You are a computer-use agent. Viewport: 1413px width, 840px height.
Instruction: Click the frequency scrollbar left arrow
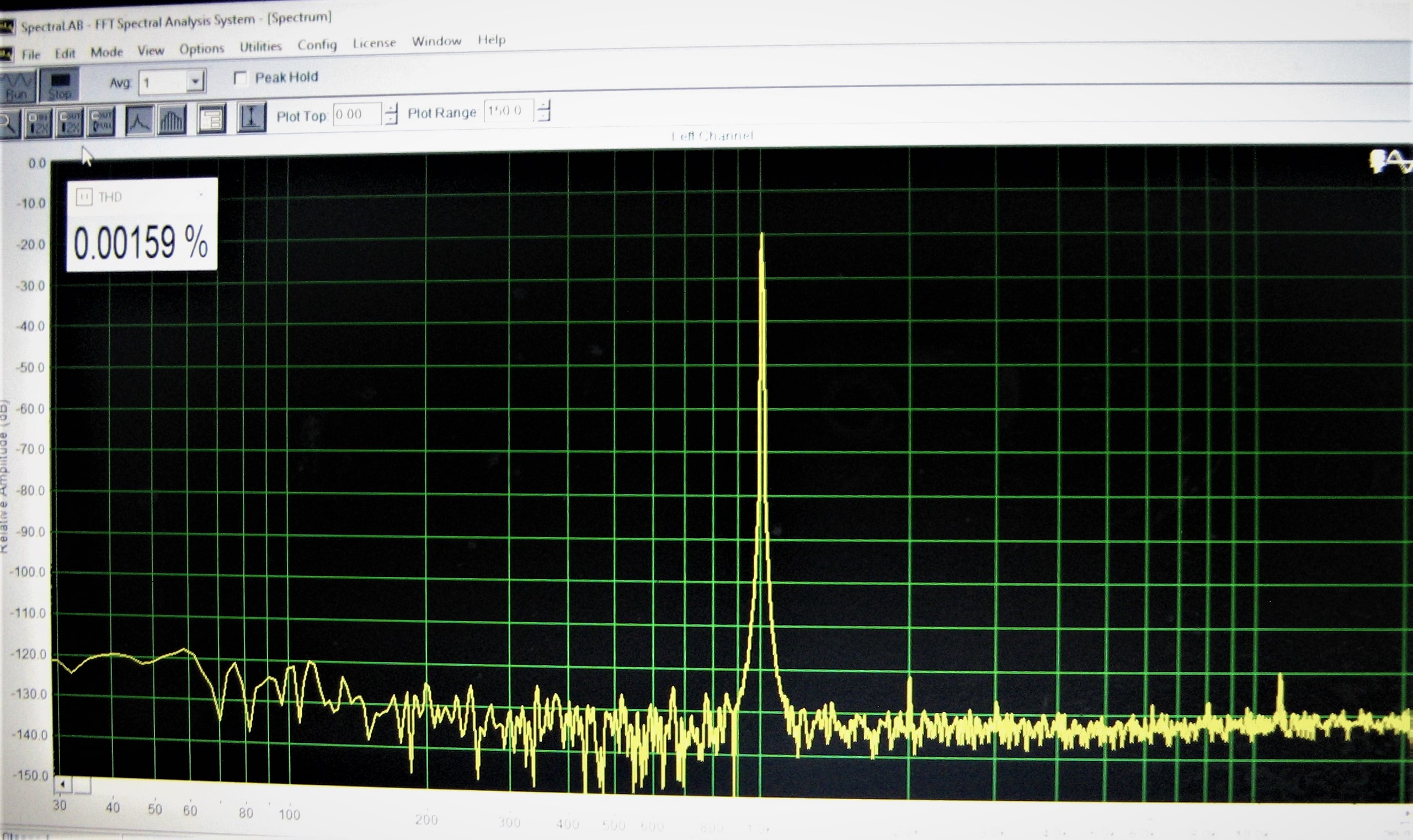[63, 784]
